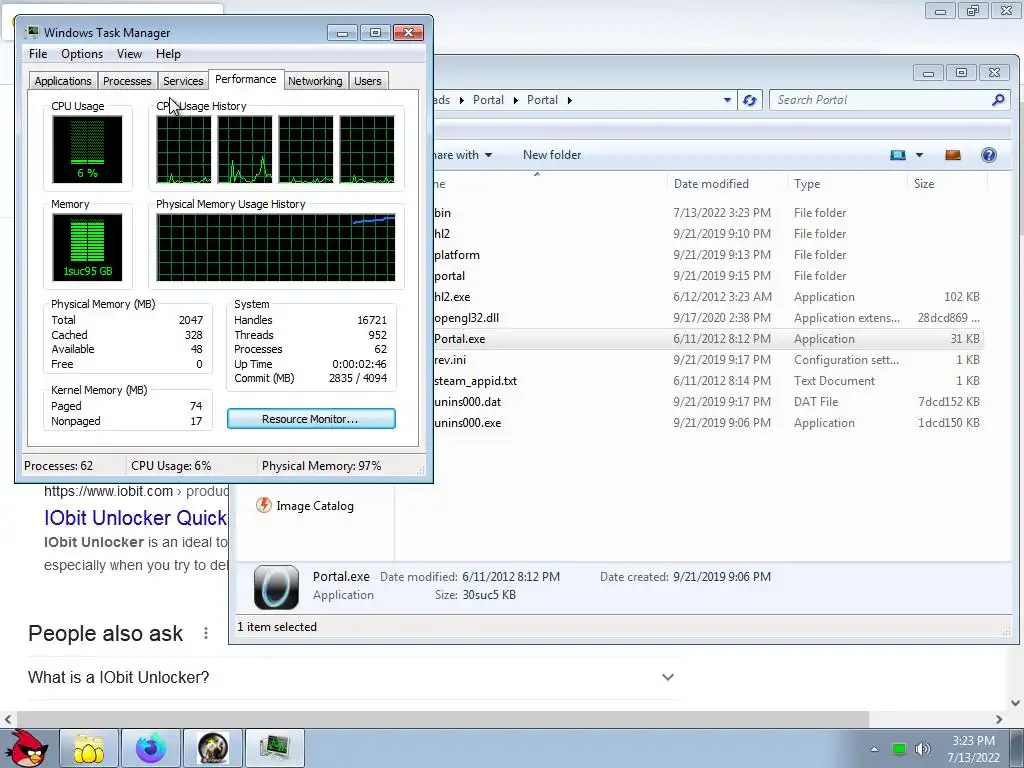Select the opengl32.dll file
Screen dimensions: 1024x768
point(707,318)
